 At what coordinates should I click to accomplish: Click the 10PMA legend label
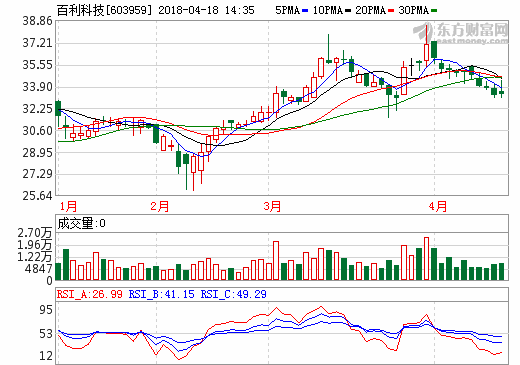click(328, 10)
